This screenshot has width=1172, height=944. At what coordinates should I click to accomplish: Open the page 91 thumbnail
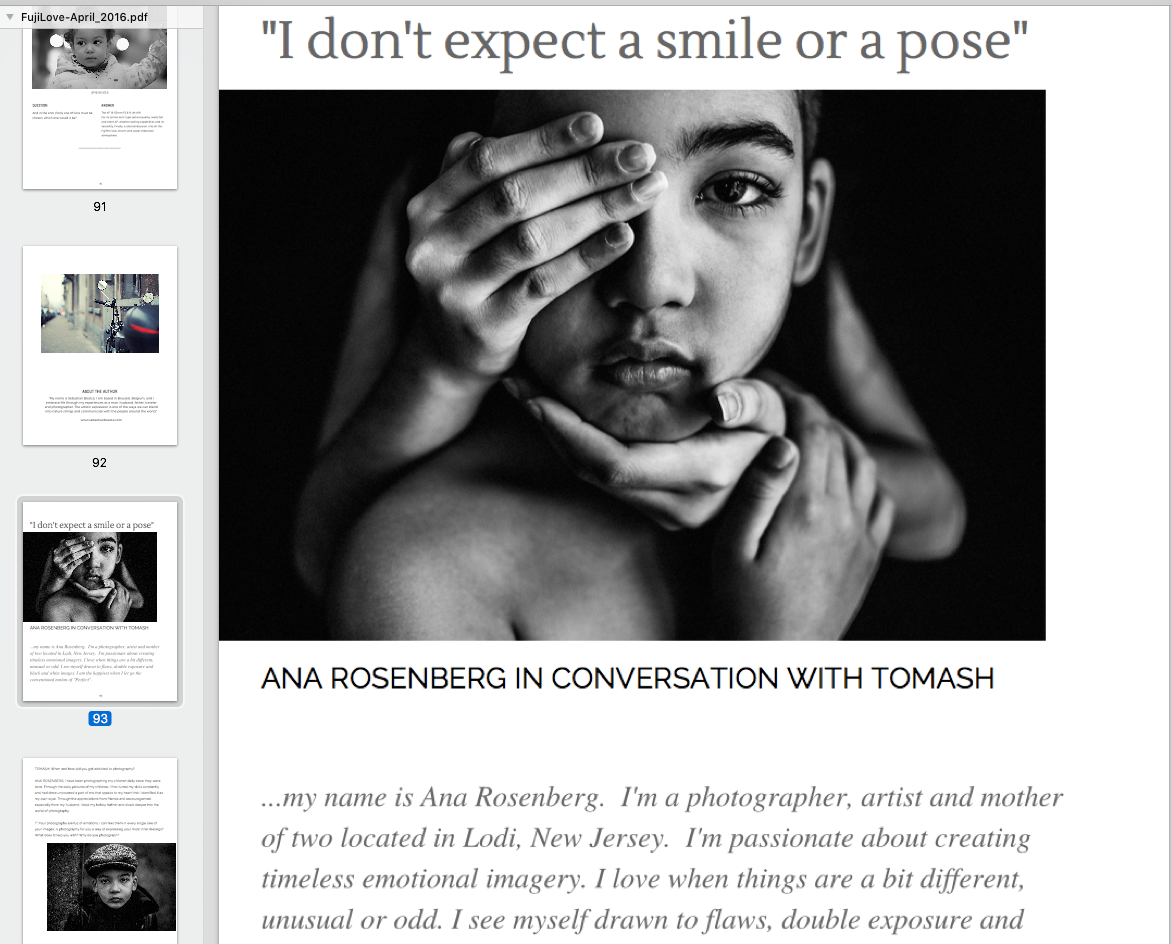tap(100, 108)
